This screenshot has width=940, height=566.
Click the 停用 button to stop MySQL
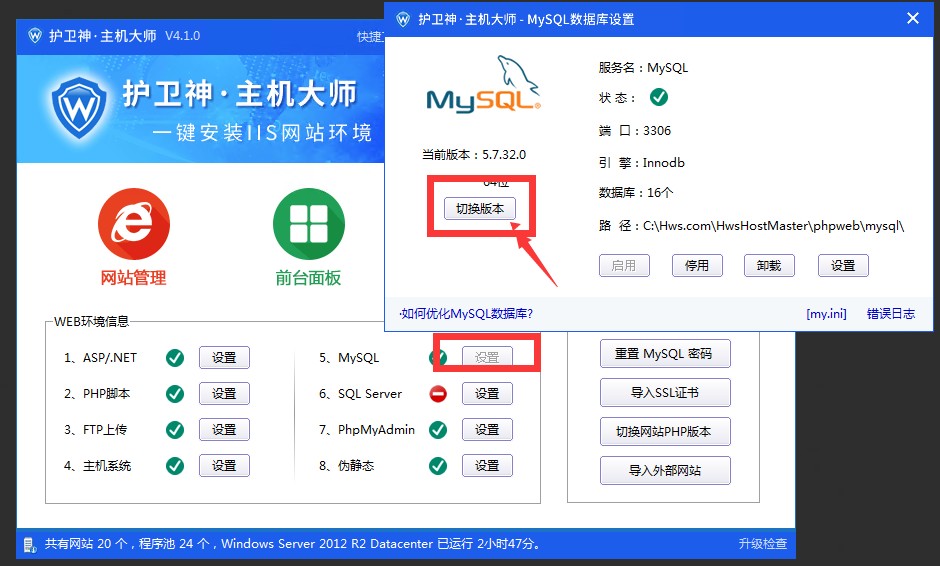coord(696,265)
